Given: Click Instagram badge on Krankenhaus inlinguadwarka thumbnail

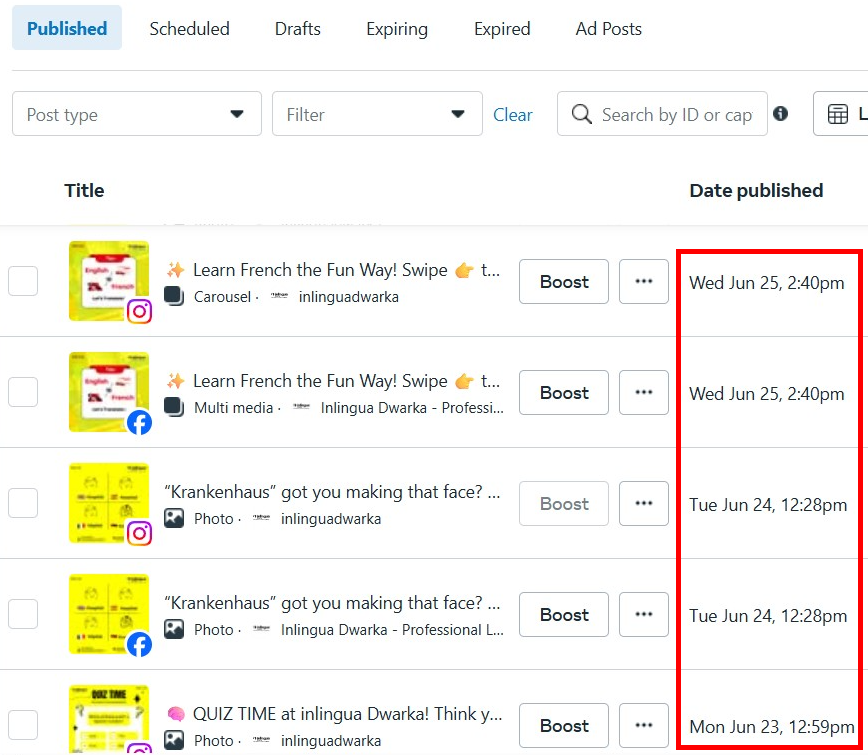Looking at the screenshot, I should click(140, 533).
